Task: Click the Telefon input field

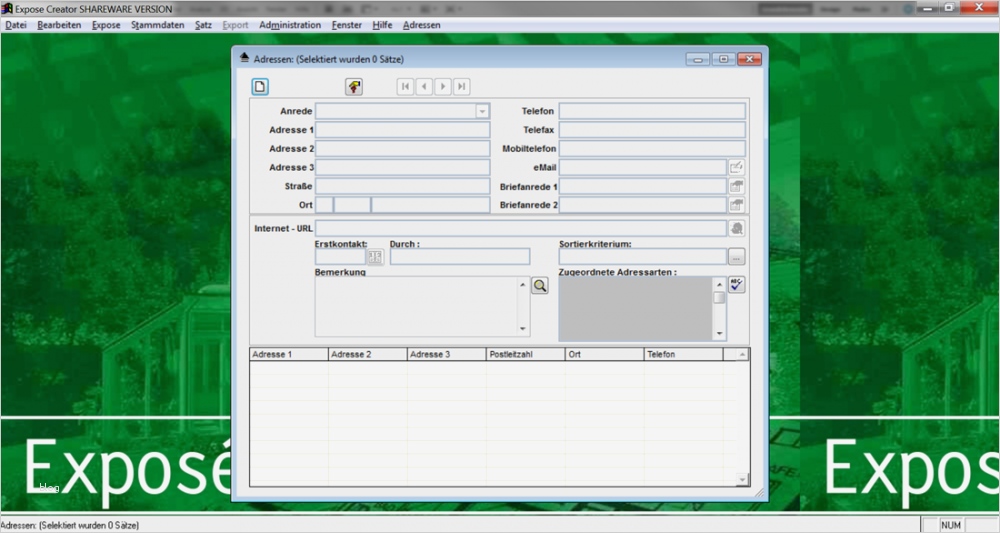Action: tap(652, 111)
